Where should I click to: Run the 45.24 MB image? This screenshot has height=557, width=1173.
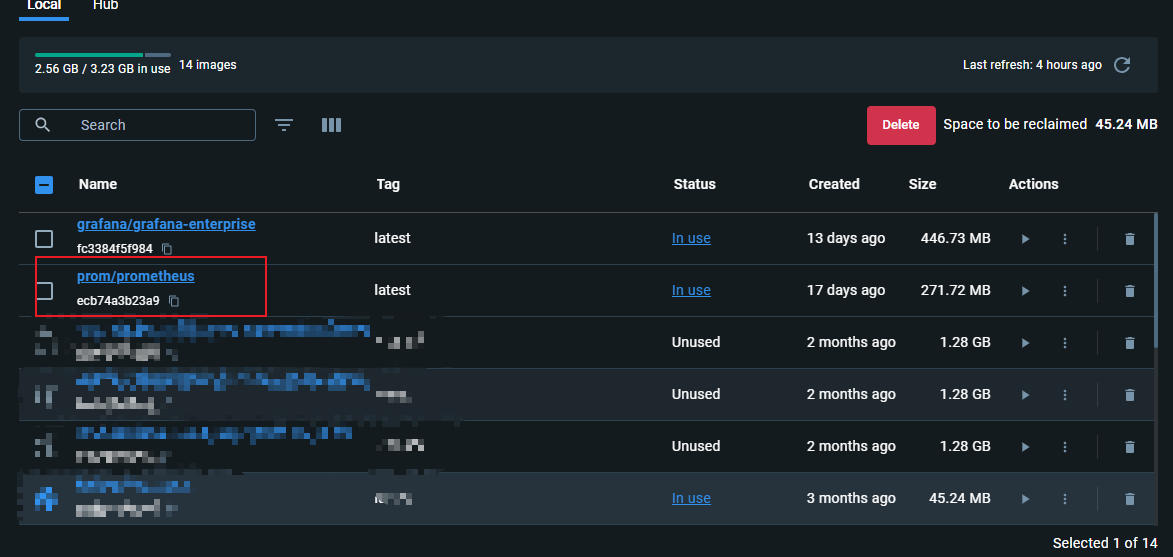(1025, 499)
